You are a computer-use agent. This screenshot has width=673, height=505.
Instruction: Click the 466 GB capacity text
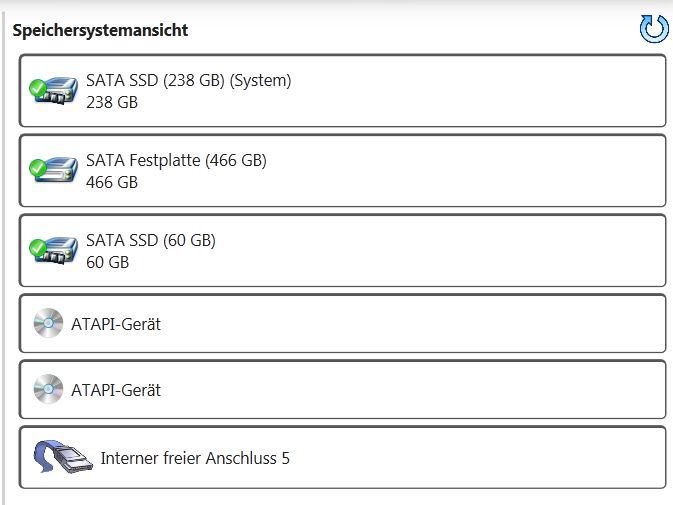pyautogui.click(x=112, y=182)
